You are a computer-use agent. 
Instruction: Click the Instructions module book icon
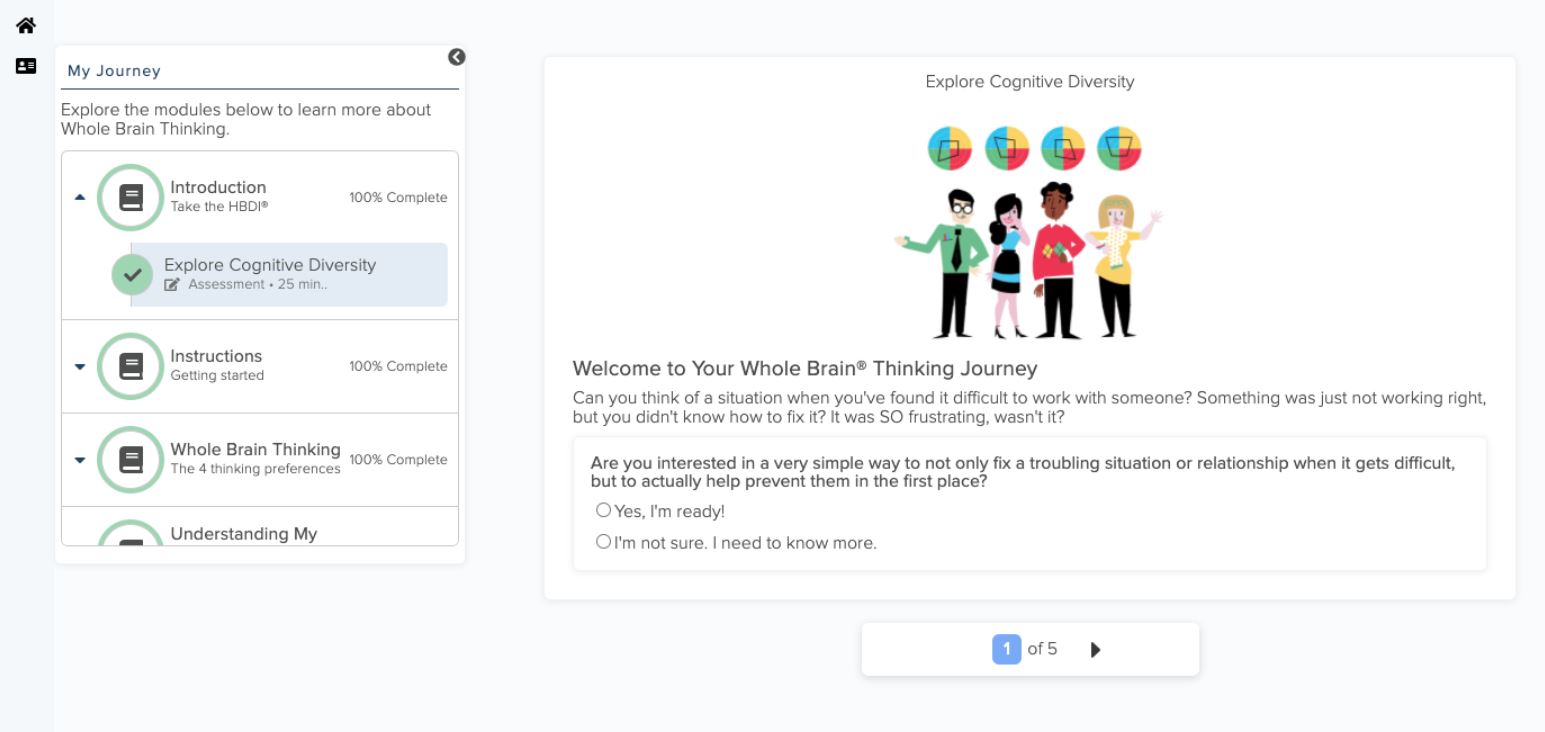131,366
